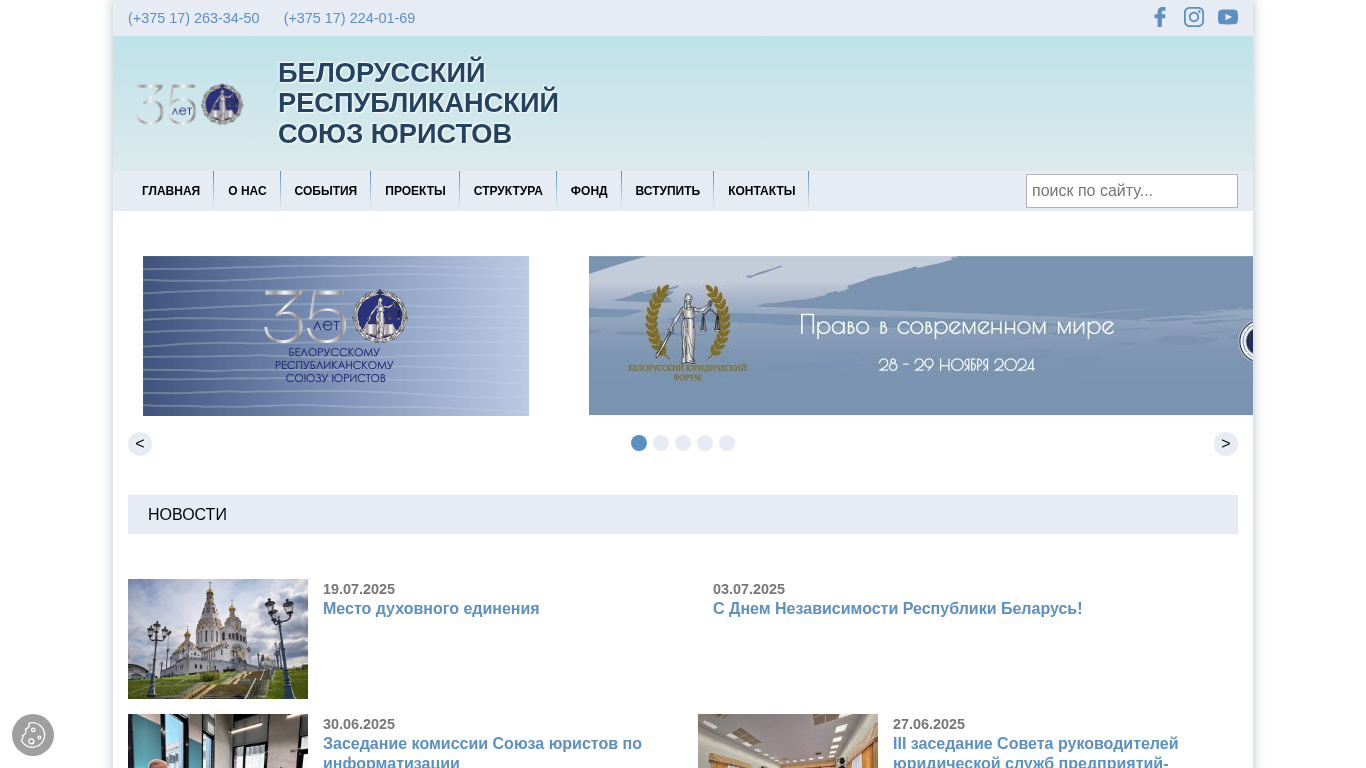Open cookie settings icon
The image size is (1366, 768).
click(33, 735)
